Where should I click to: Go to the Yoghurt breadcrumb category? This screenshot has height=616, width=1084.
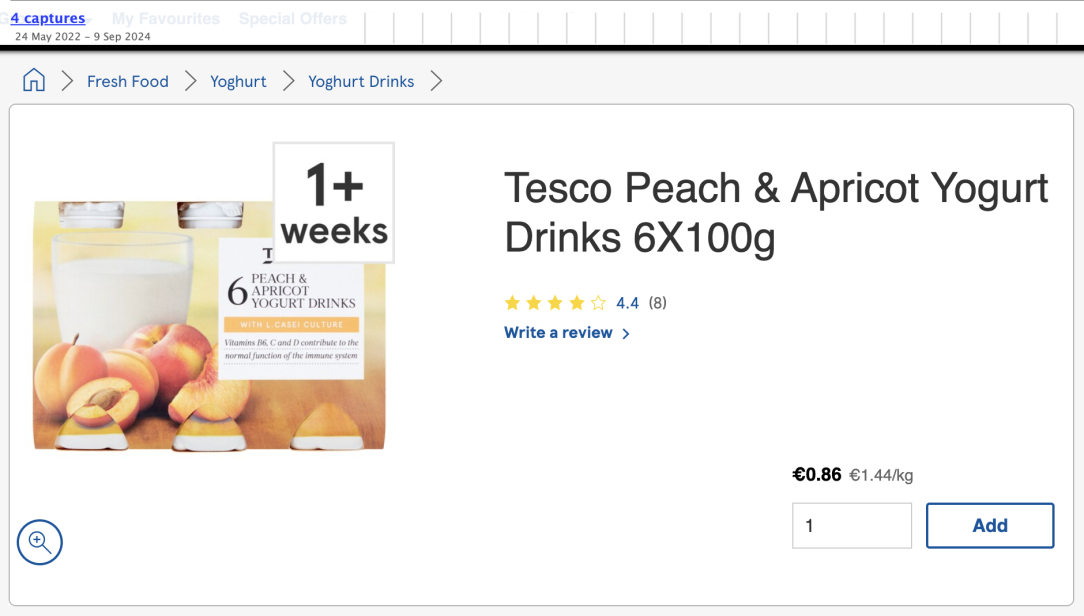[x=238, y=82]
